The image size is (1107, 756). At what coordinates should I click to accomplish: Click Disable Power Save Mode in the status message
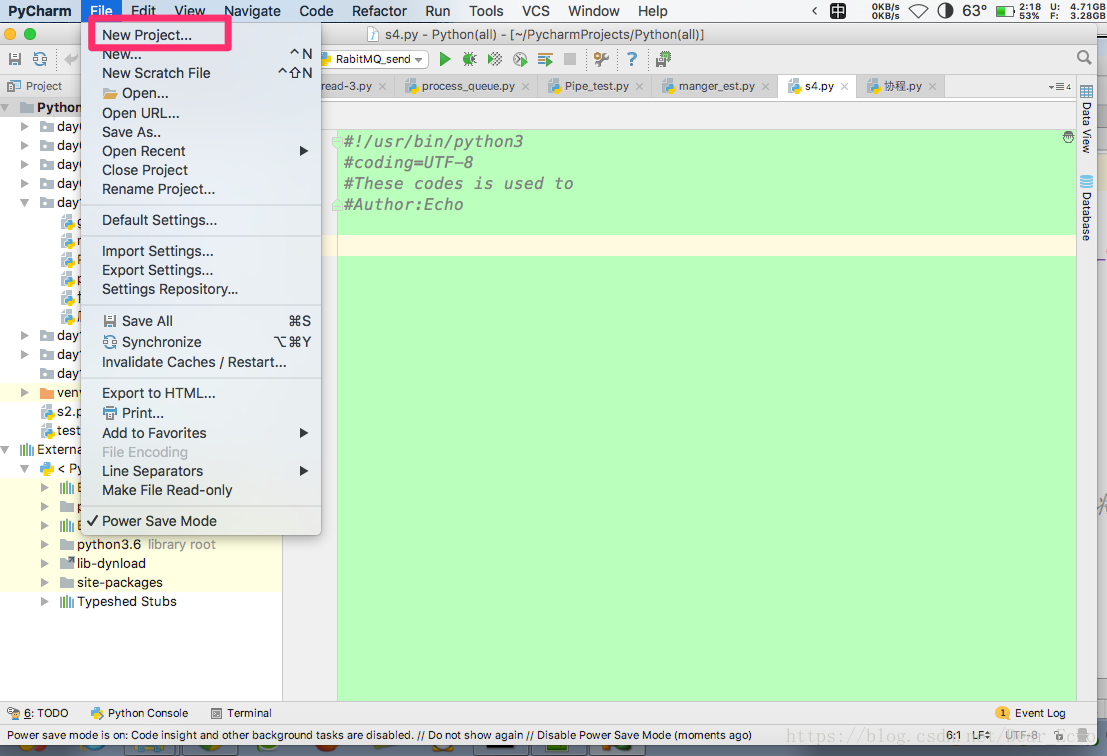coord(604,735)
